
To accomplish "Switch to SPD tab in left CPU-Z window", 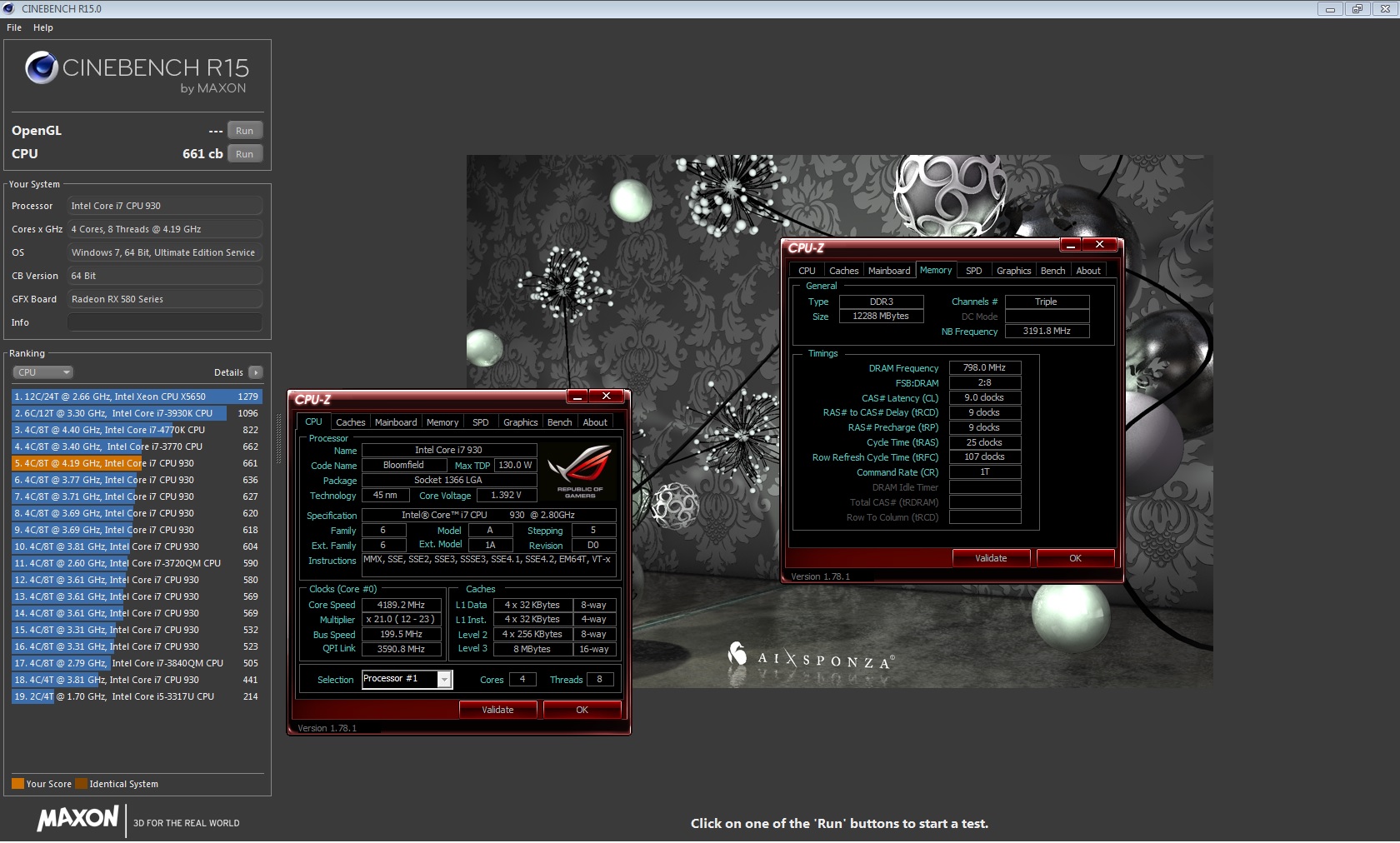I will [x=481, y=422].
